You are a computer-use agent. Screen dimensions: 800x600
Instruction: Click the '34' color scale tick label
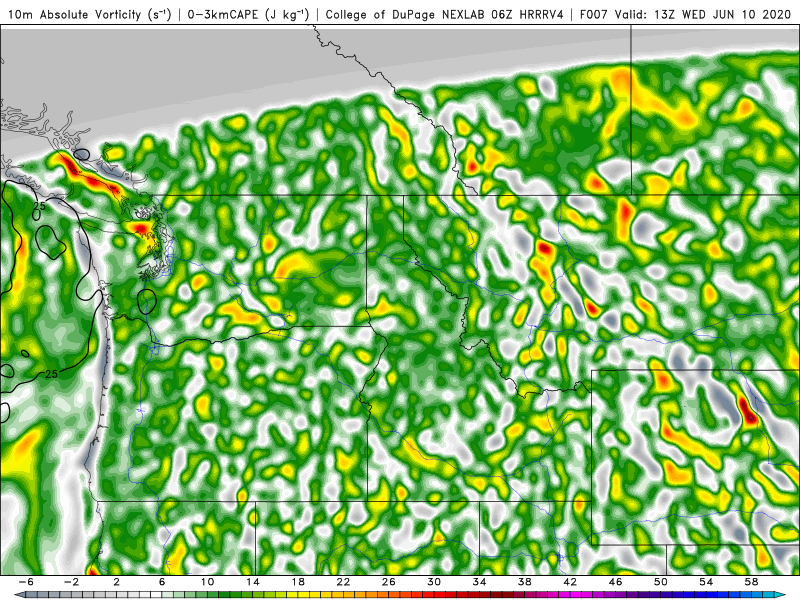480,582
